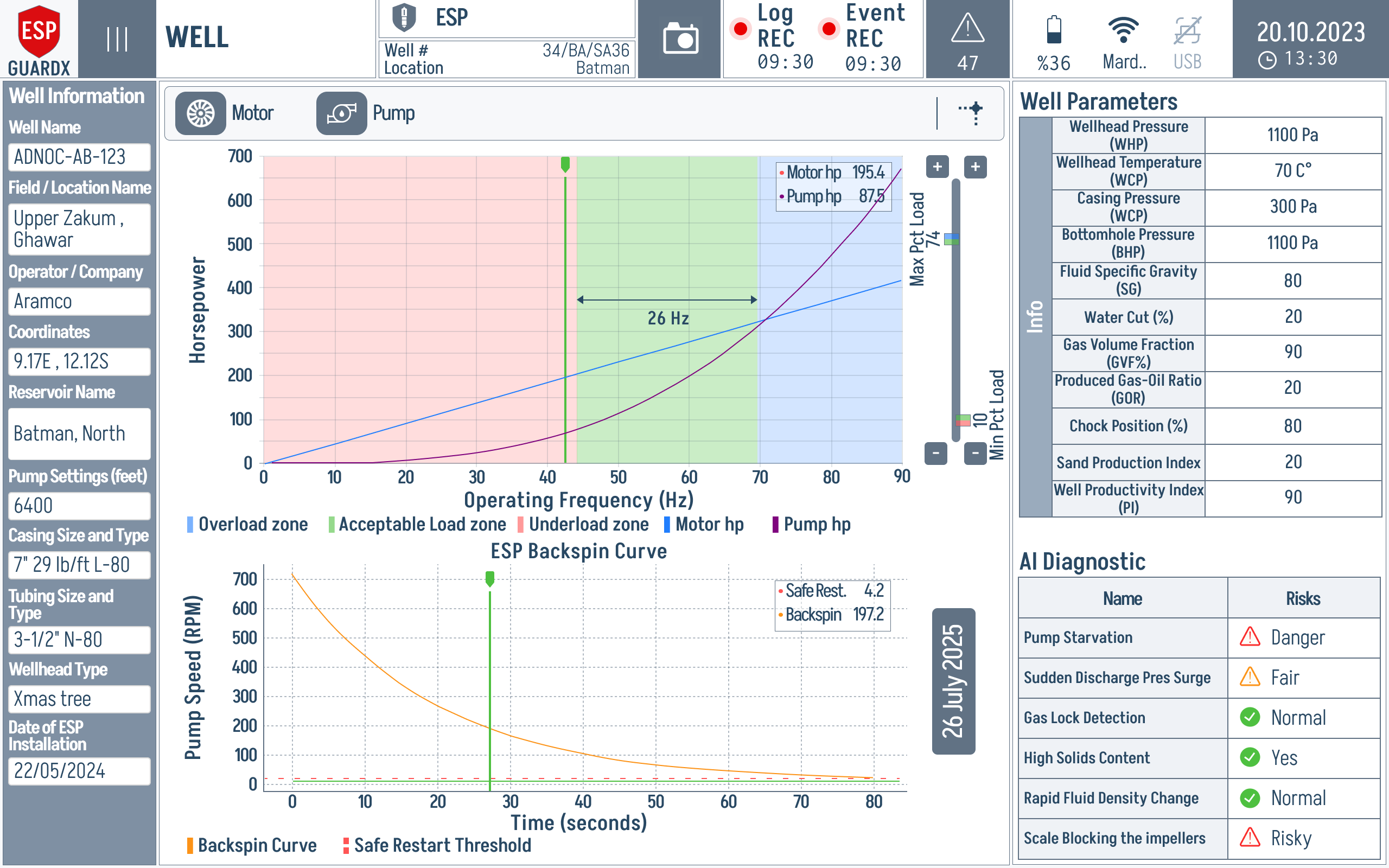Open the alarms warning triangle icon
1389x868 pixels.
click(x=968, y=28)
